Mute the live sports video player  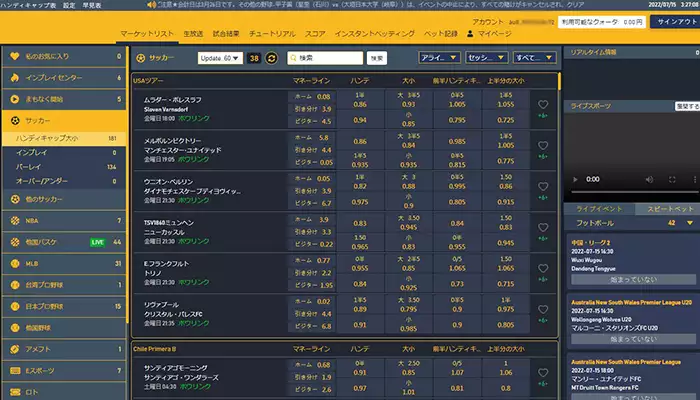pos(648,179)
